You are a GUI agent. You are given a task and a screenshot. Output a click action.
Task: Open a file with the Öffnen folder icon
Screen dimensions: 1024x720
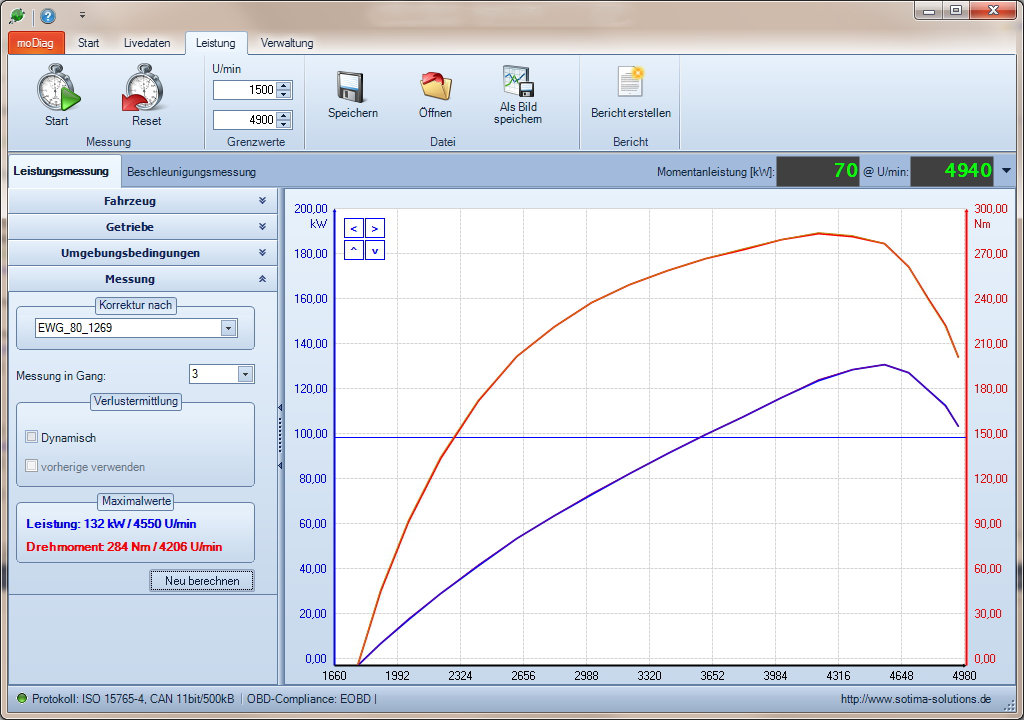436,86
